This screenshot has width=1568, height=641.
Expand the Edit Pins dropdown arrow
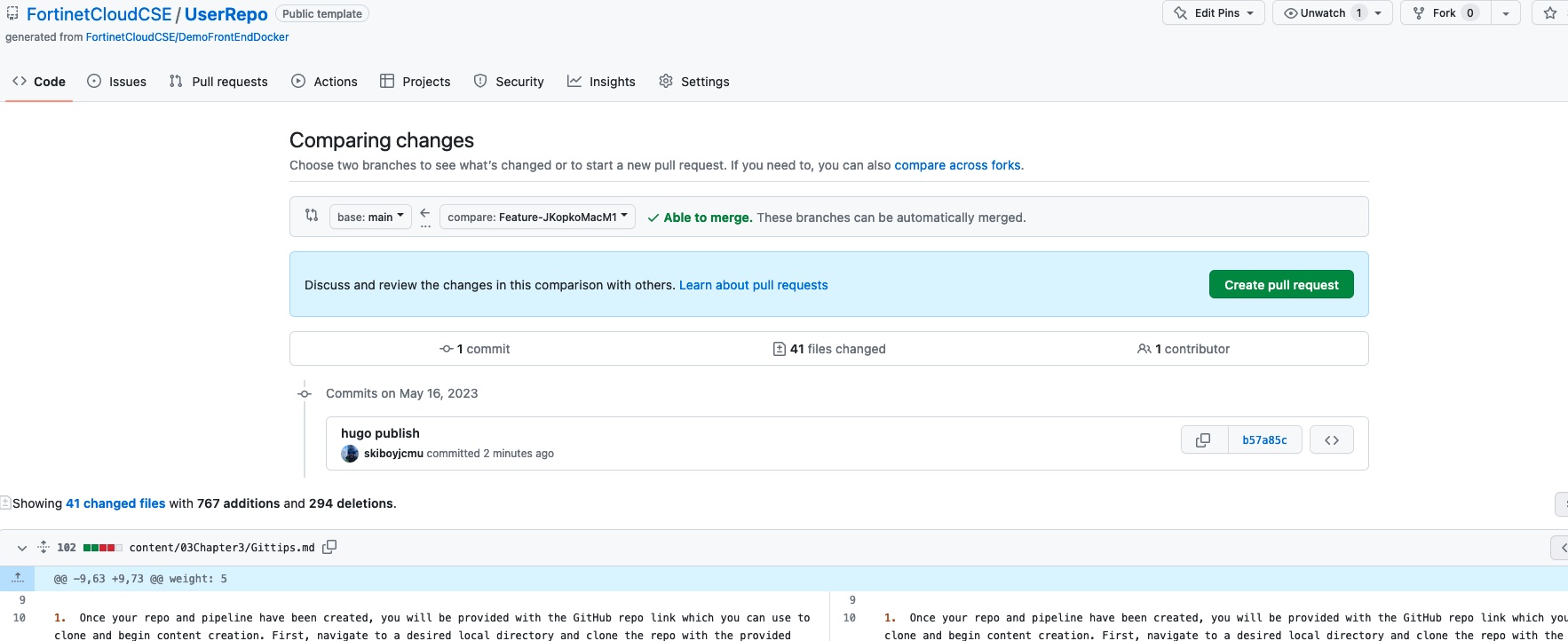point(1250,13)
